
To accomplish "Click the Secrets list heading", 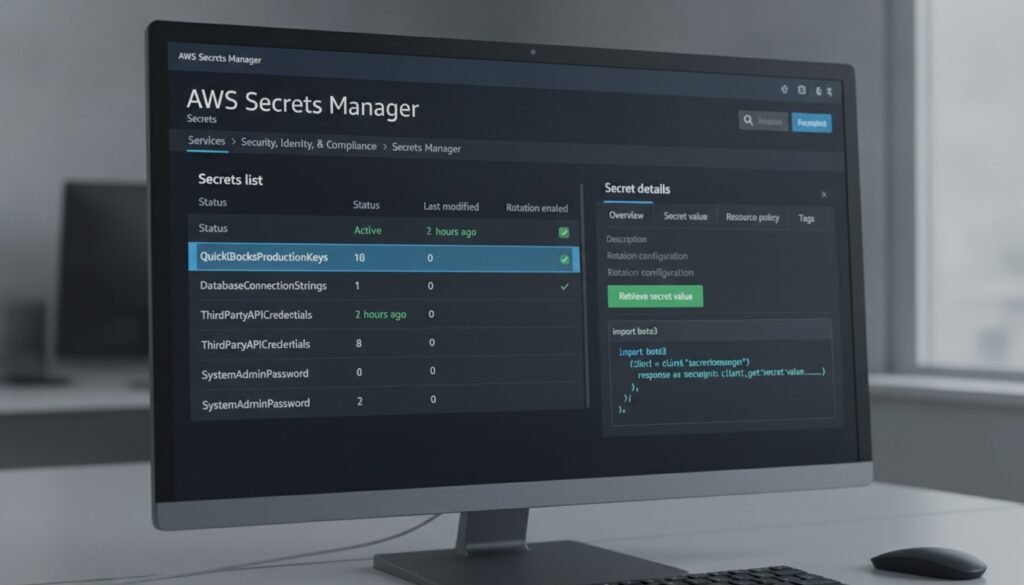I will coord(231,180).
